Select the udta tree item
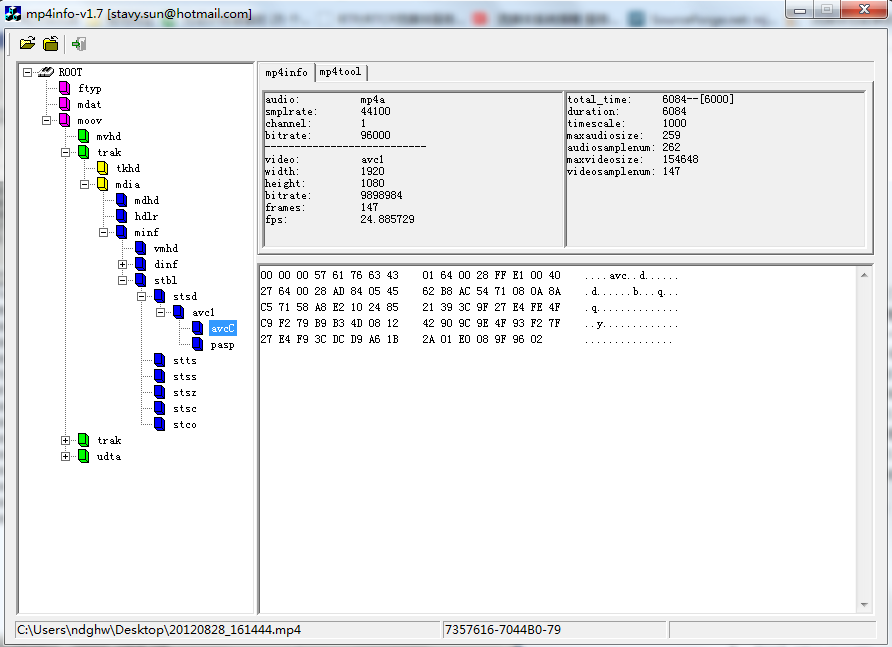Image resolution: width=892 pixels, height=647 pixels. point(109,456)
